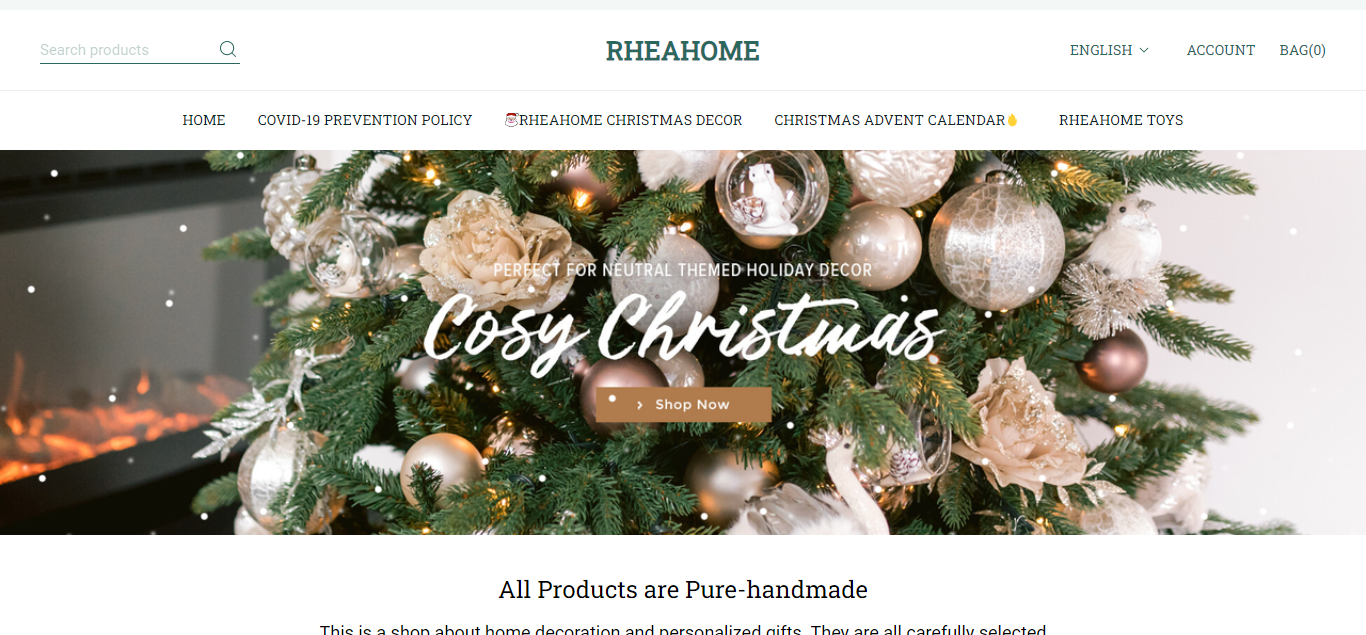Click the magnifier search icon

pyautogui.click(x=228, y=49)
